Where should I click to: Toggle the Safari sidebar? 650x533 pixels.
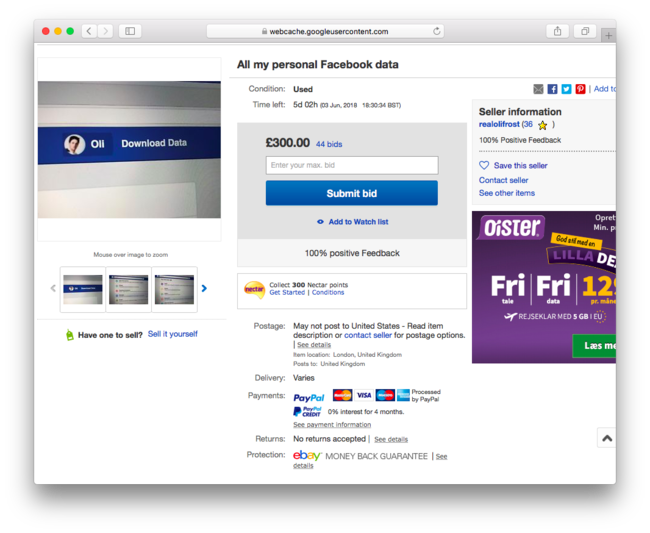click(x=130, y=31)
